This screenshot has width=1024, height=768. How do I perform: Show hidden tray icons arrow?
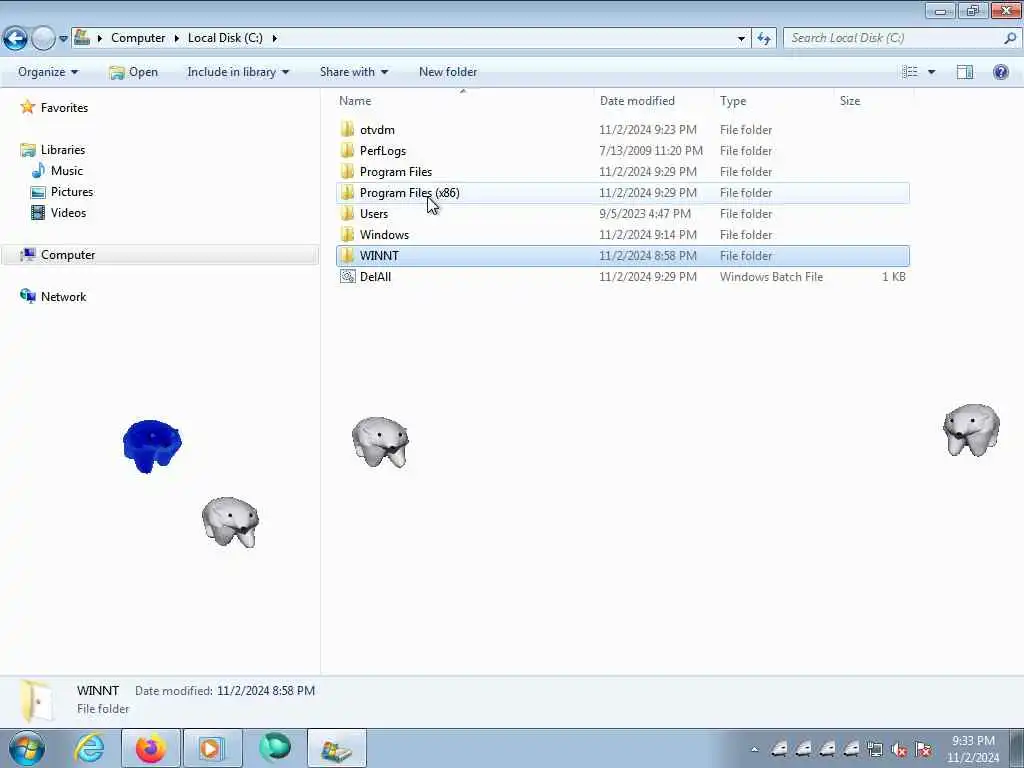coord(754,749)
